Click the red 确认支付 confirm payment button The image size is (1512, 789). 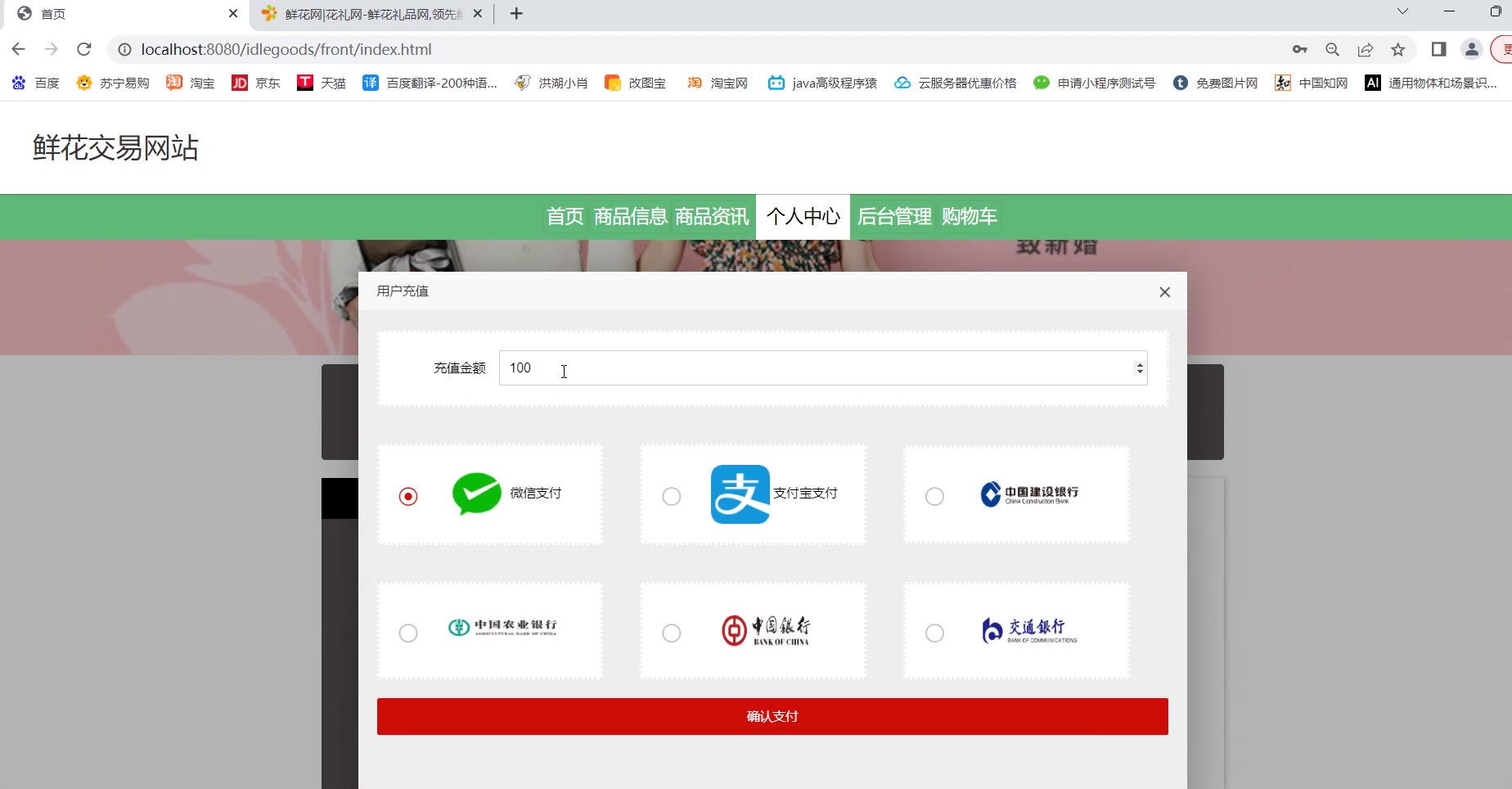tap(772, 716)
